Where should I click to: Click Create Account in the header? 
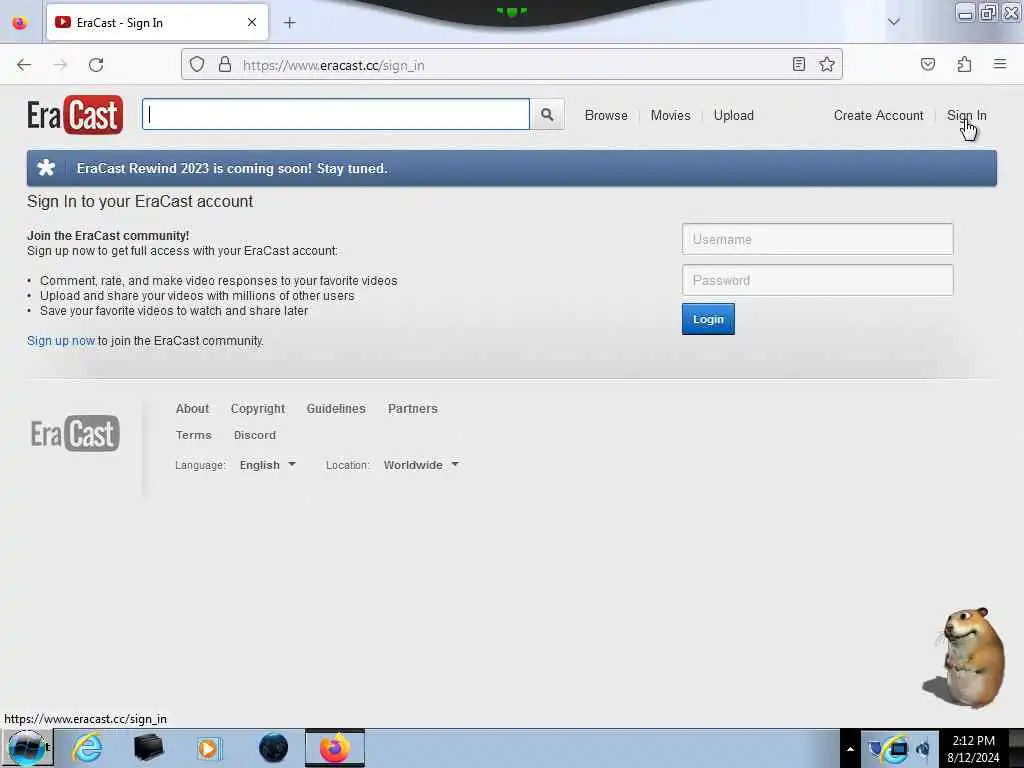click(x=878, y=116)
